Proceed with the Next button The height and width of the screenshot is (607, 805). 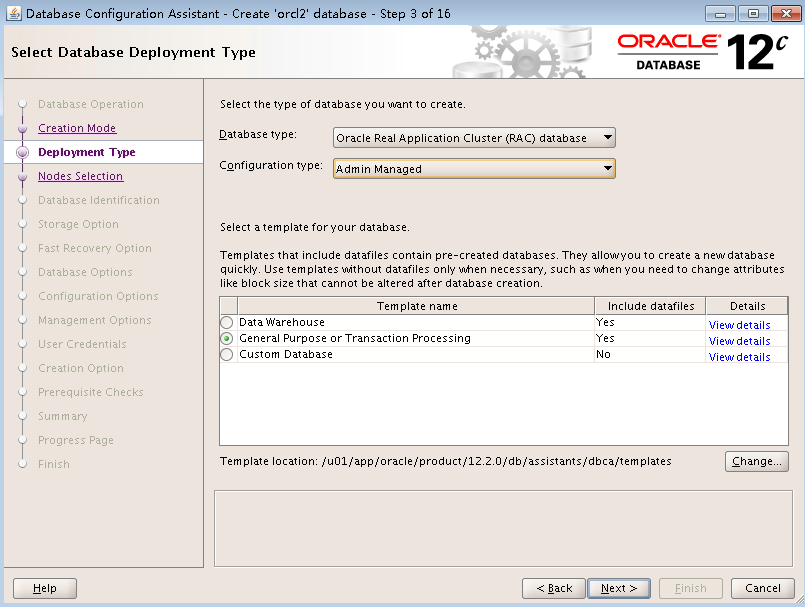619,588
